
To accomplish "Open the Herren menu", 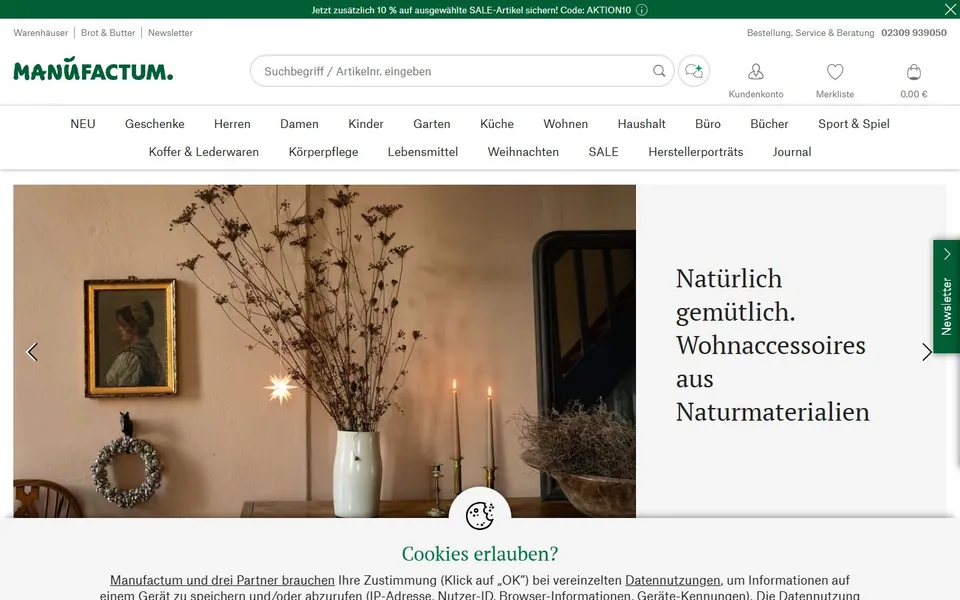I will click(232, 124).
